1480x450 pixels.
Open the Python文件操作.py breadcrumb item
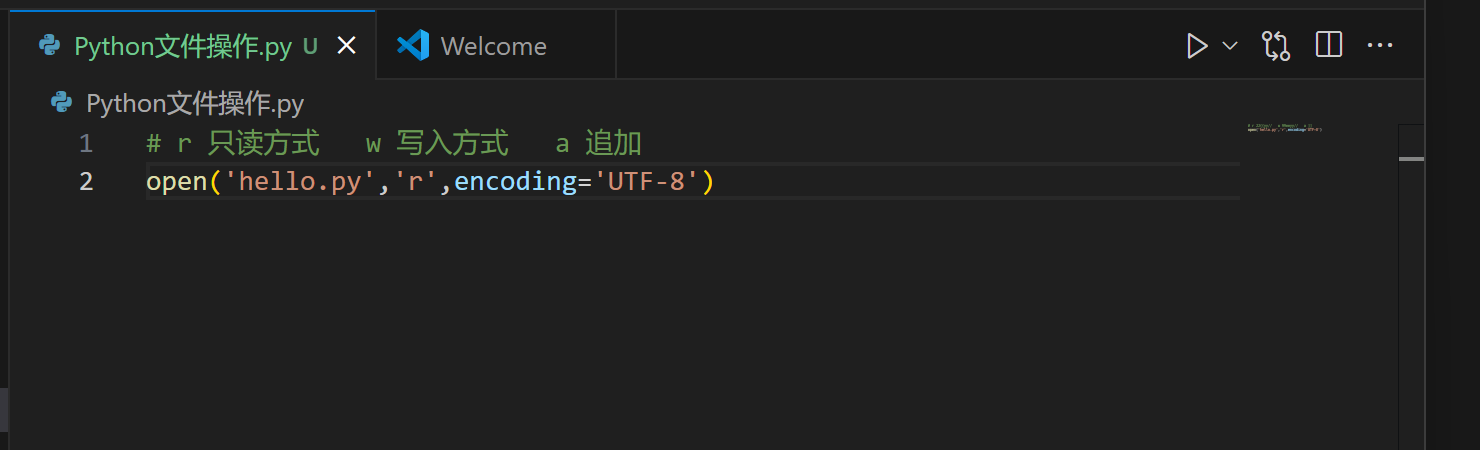click(x=195, y=103)
